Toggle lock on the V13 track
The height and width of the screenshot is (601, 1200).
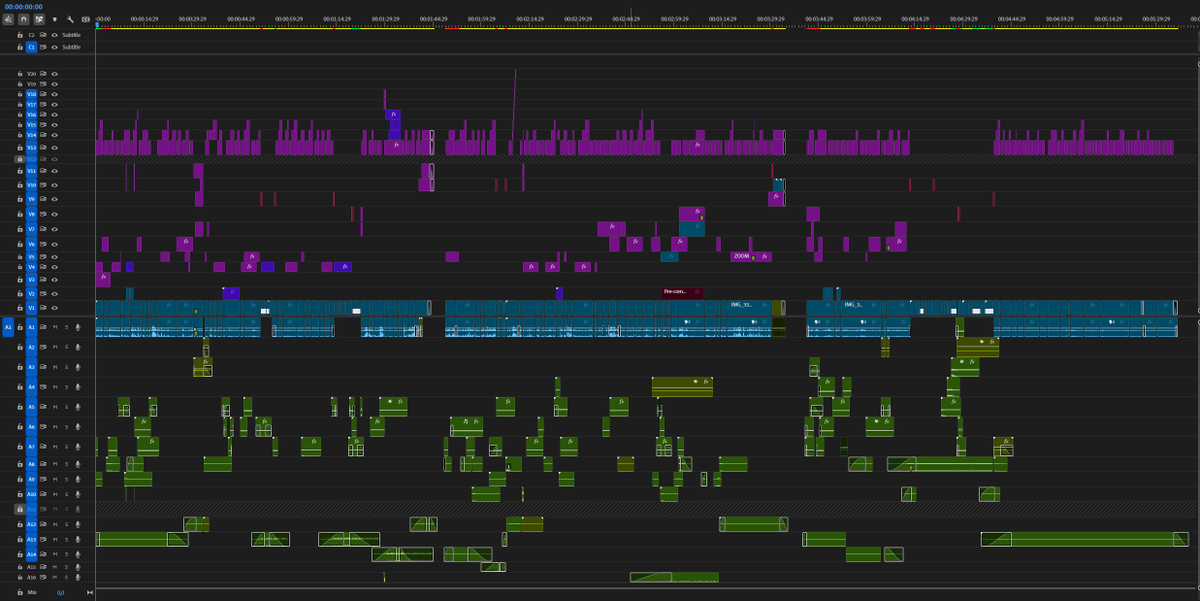(20, 147)
